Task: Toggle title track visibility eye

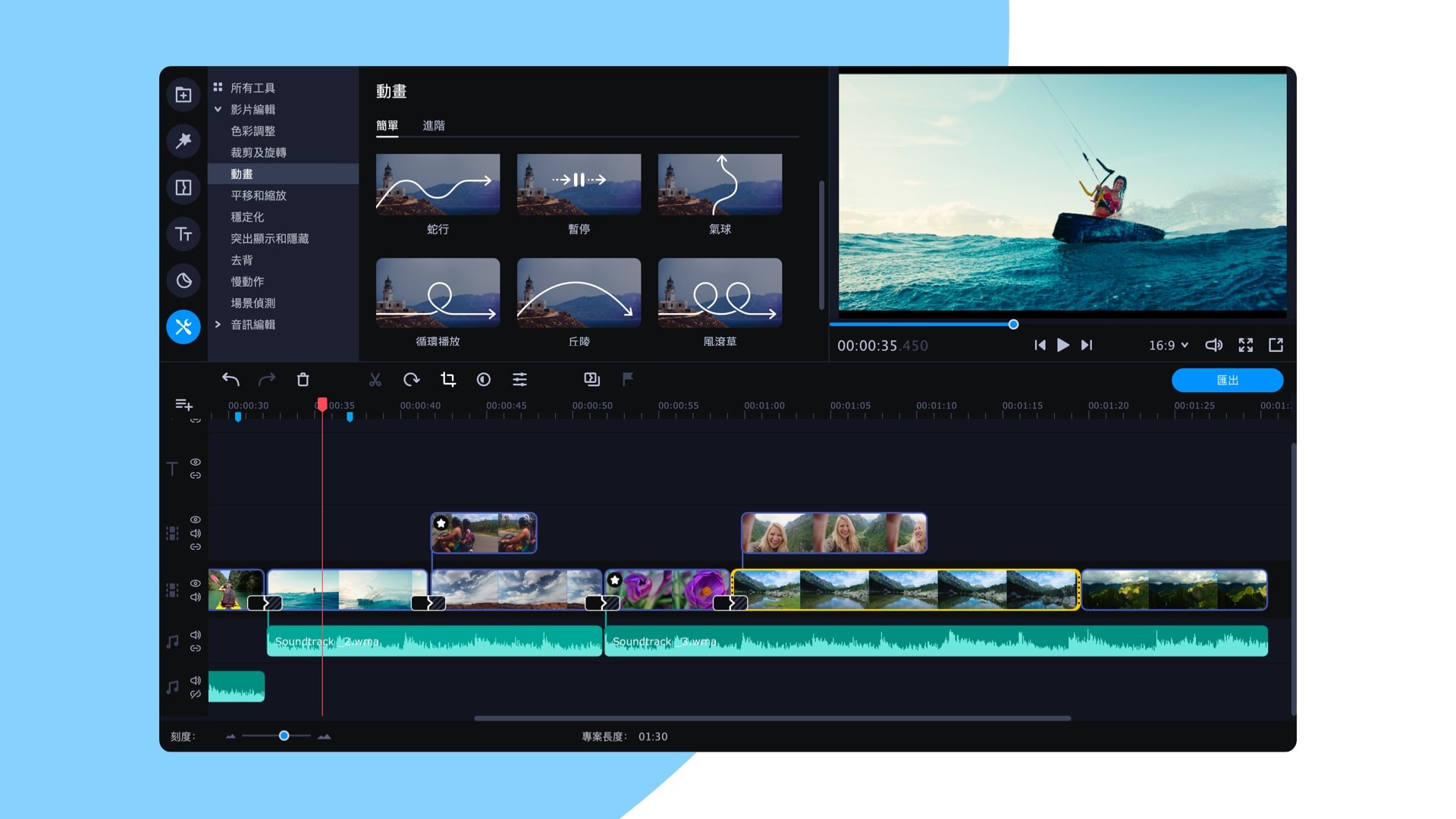Action: click(196, 462)
